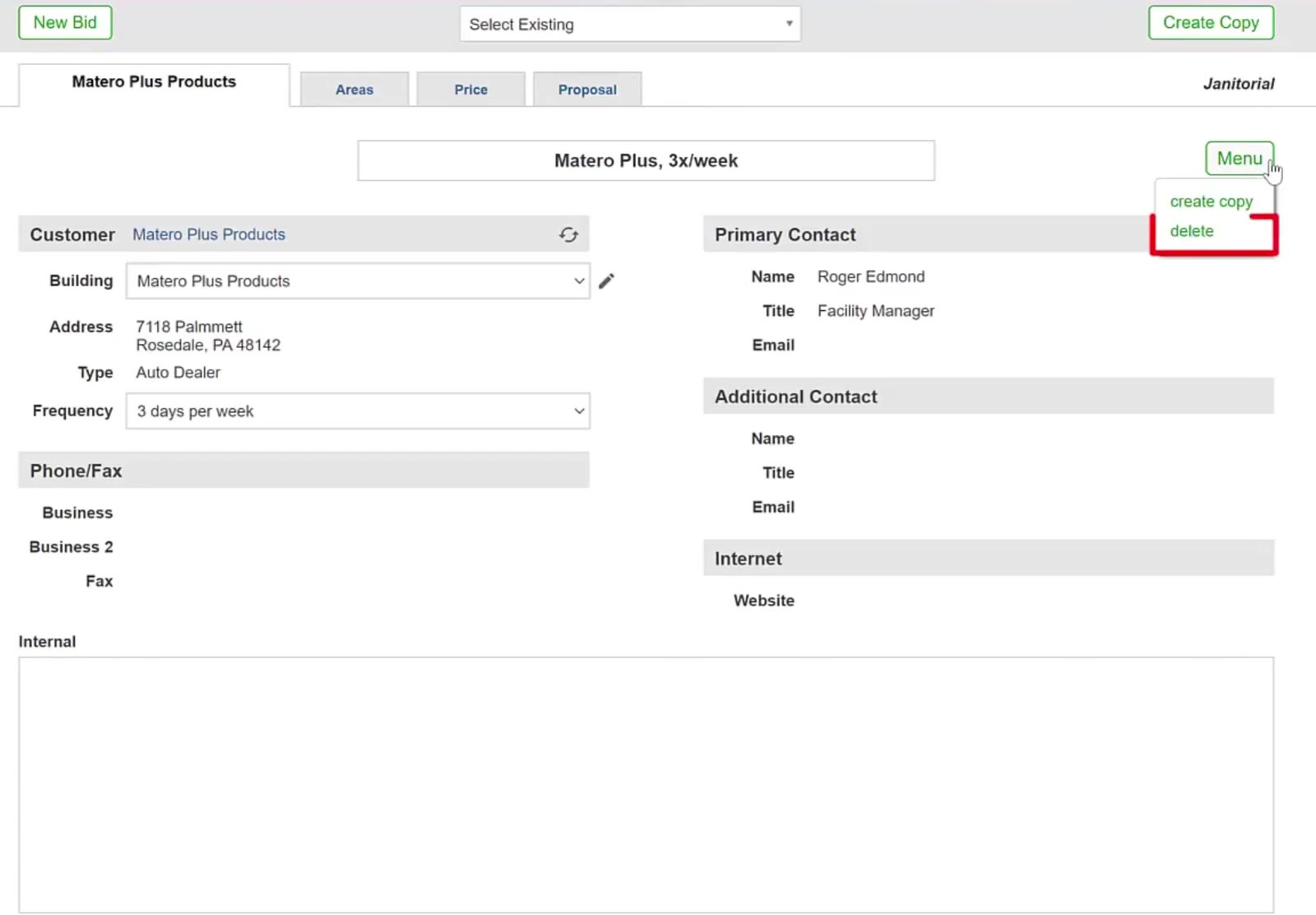Expand the Building dropdown
Viewport: 1316px width, 915px height.
pos(358,281)
